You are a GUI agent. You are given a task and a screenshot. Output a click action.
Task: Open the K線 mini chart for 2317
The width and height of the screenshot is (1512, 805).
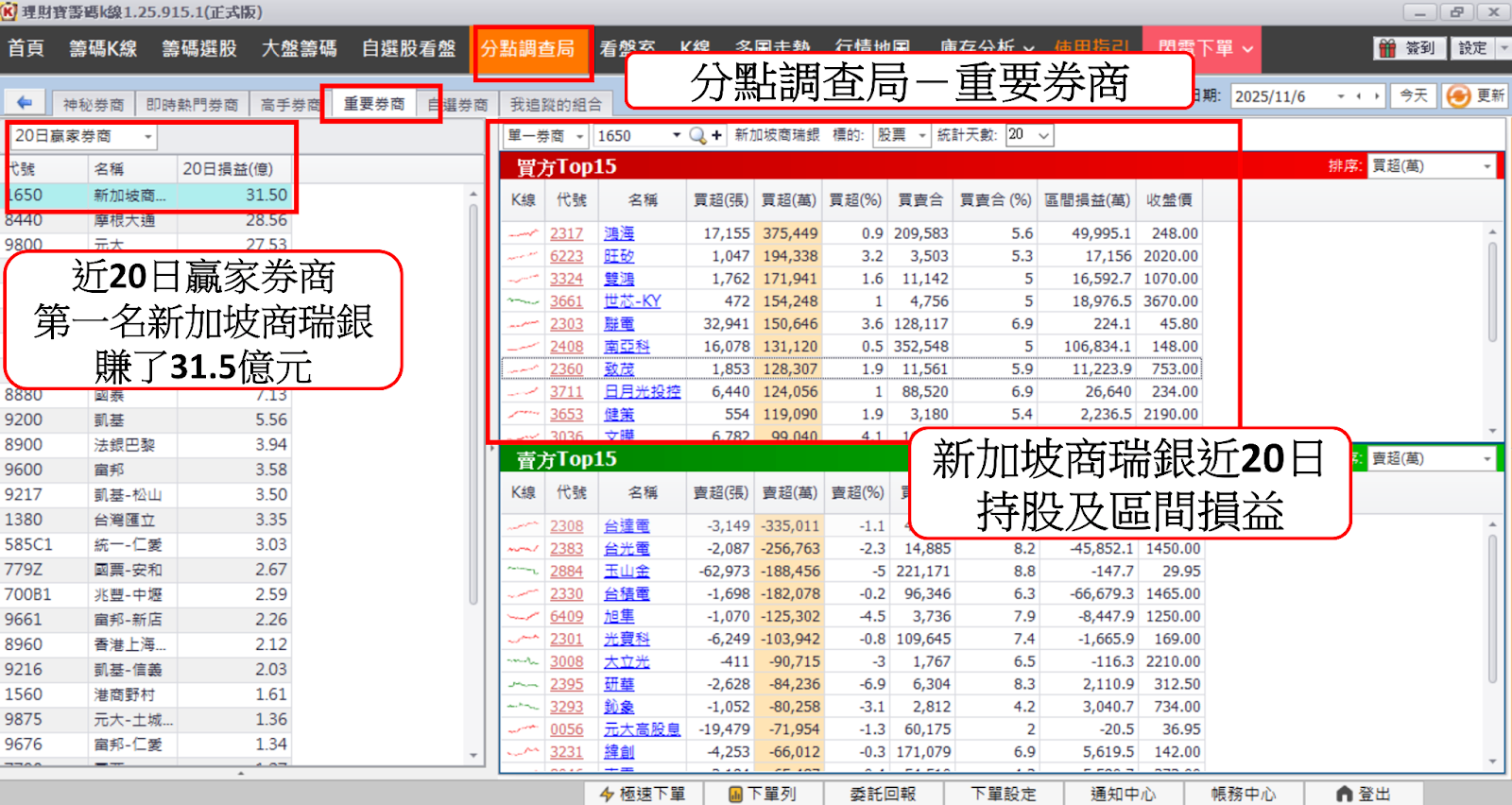(x=523, y=233)
